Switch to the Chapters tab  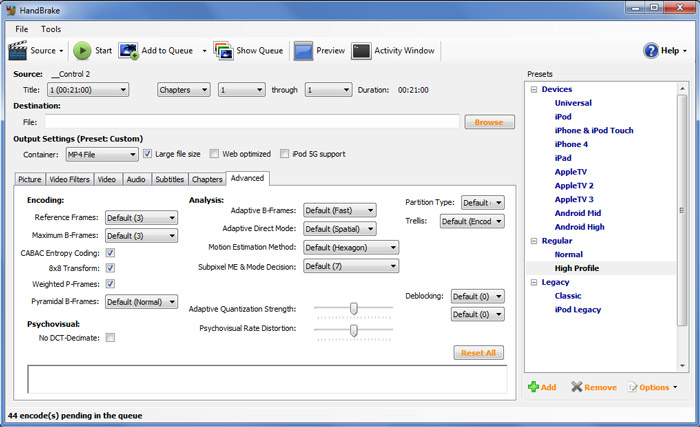point(207,179)
